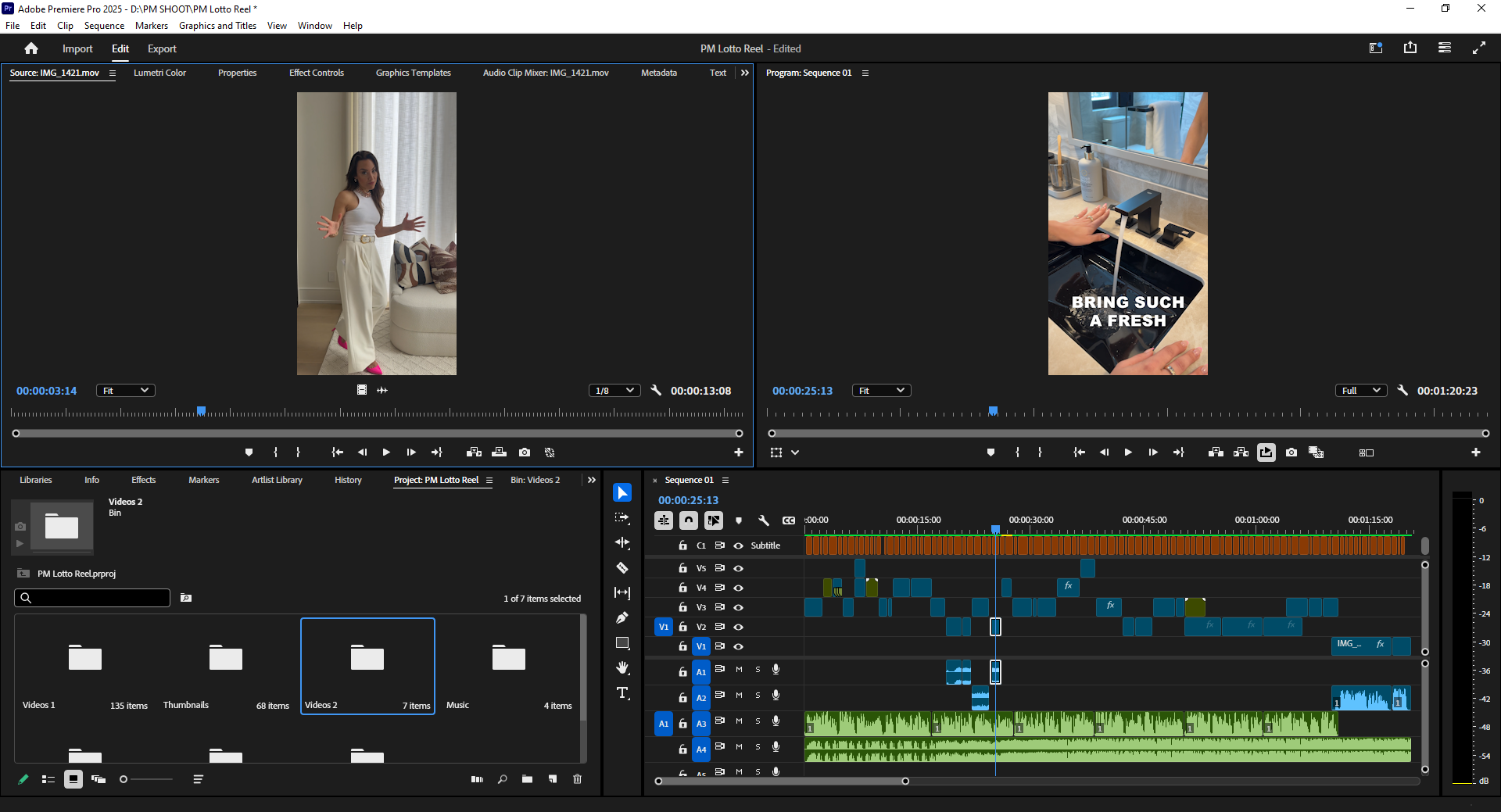Click the Project panel search field
1501x812 pixels.
(x=92, y=598)
